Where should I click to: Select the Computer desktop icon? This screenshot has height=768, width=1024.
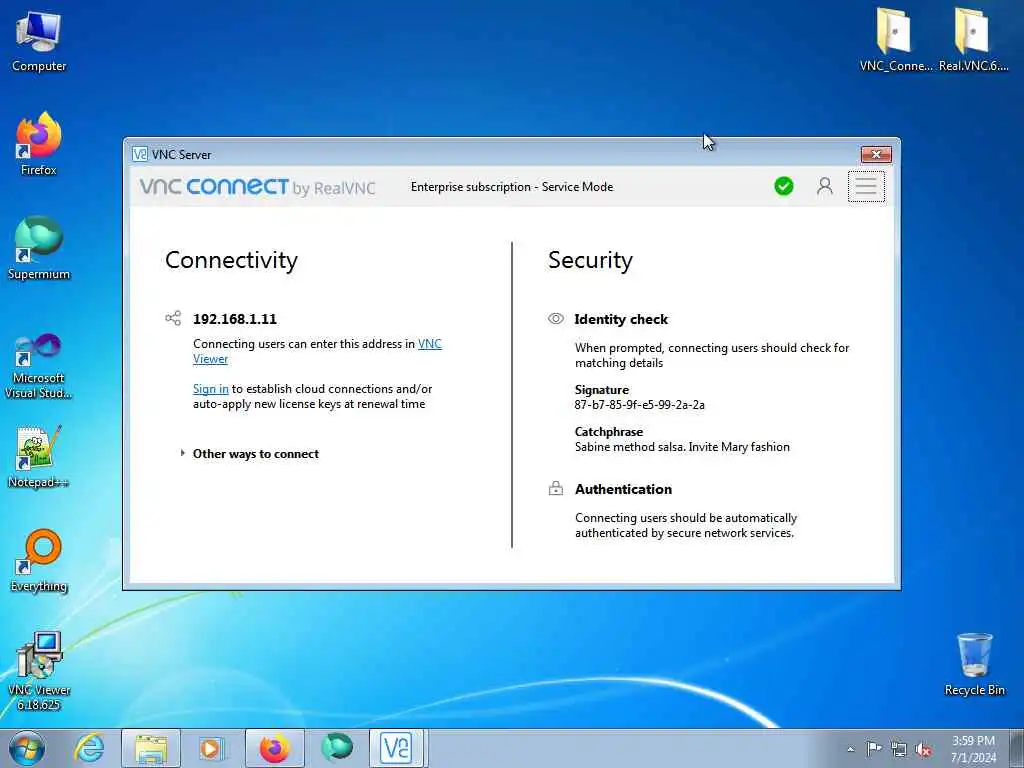[39, 42]
